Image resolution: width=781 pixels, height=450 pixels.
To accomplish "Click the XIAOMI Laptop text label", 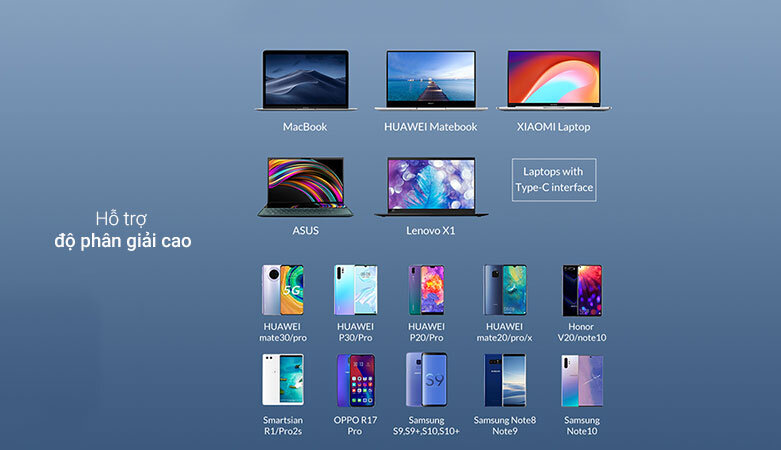I will tap(554, 127).
